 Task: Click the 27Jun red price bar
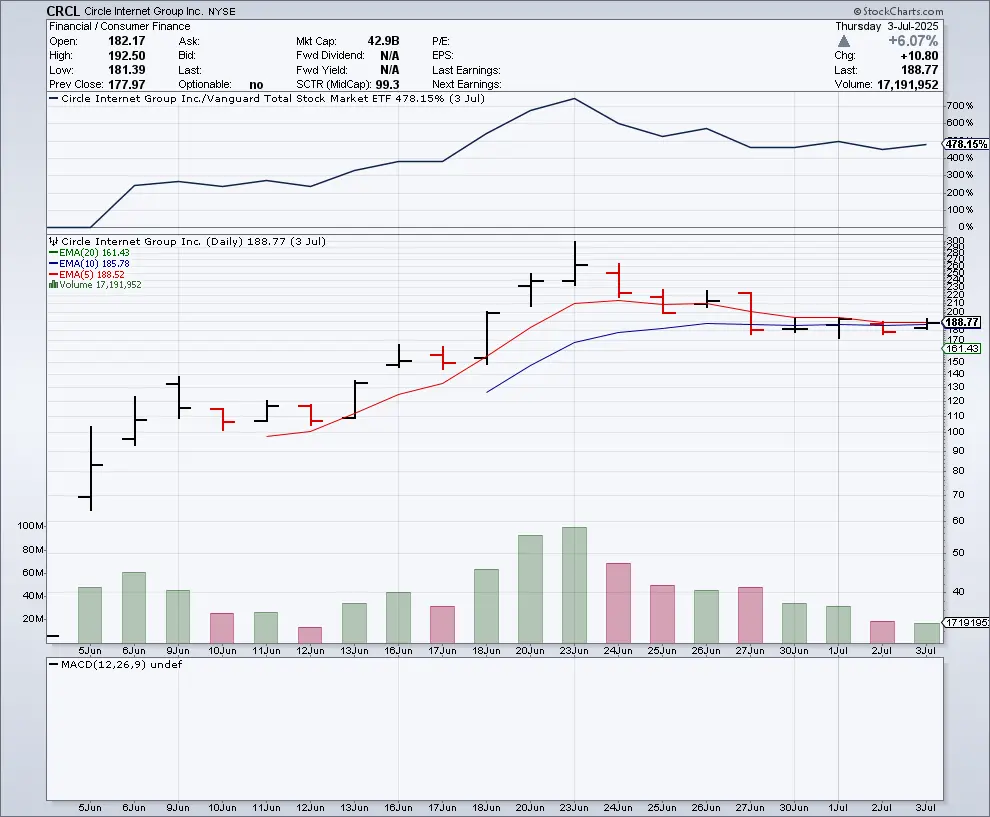tap(751, 313)
